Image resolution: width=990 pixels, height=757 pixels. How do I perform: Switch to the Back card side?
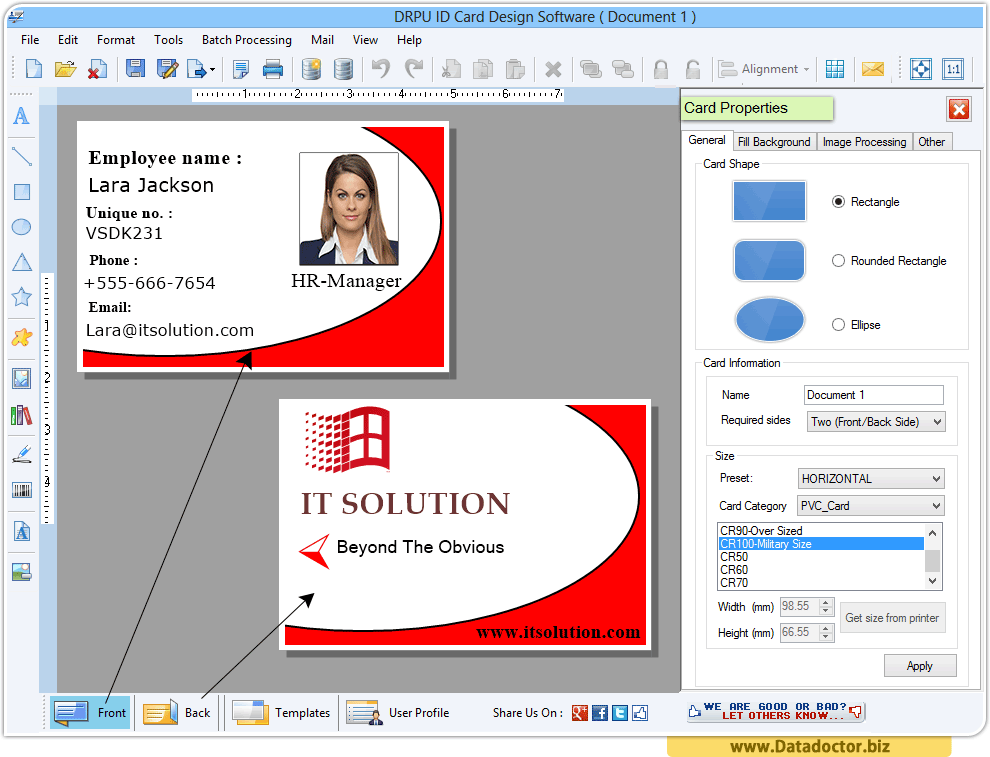tap(177, 713)
